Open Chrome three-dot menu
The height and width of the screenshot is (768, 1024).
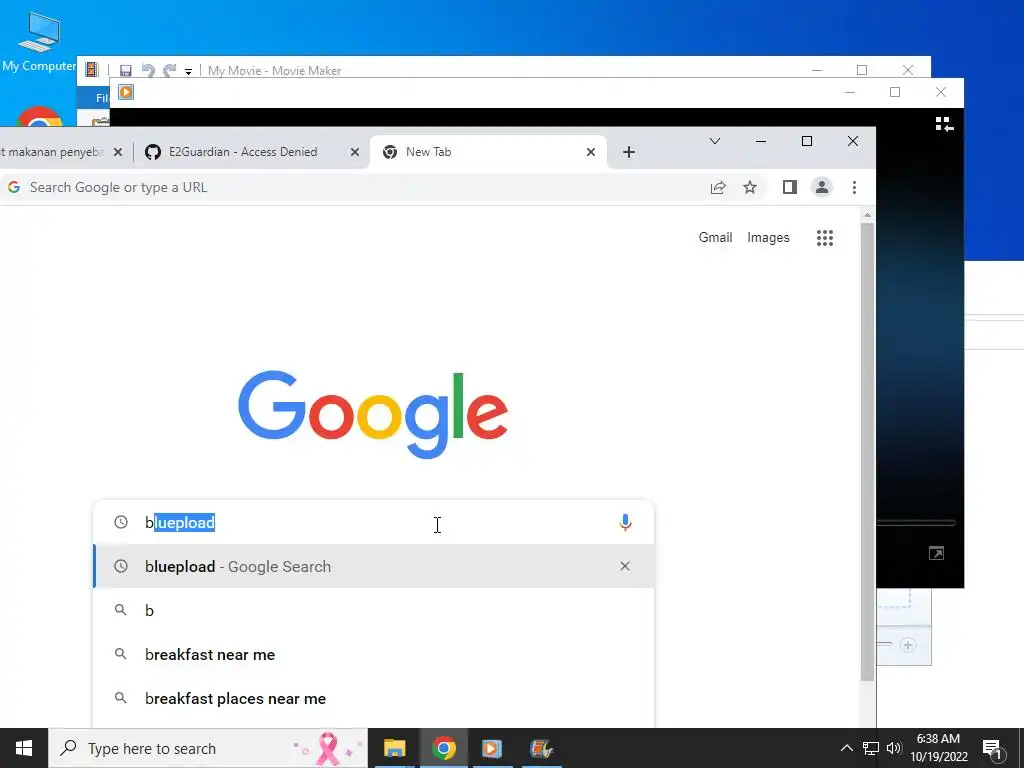[854, 187]
